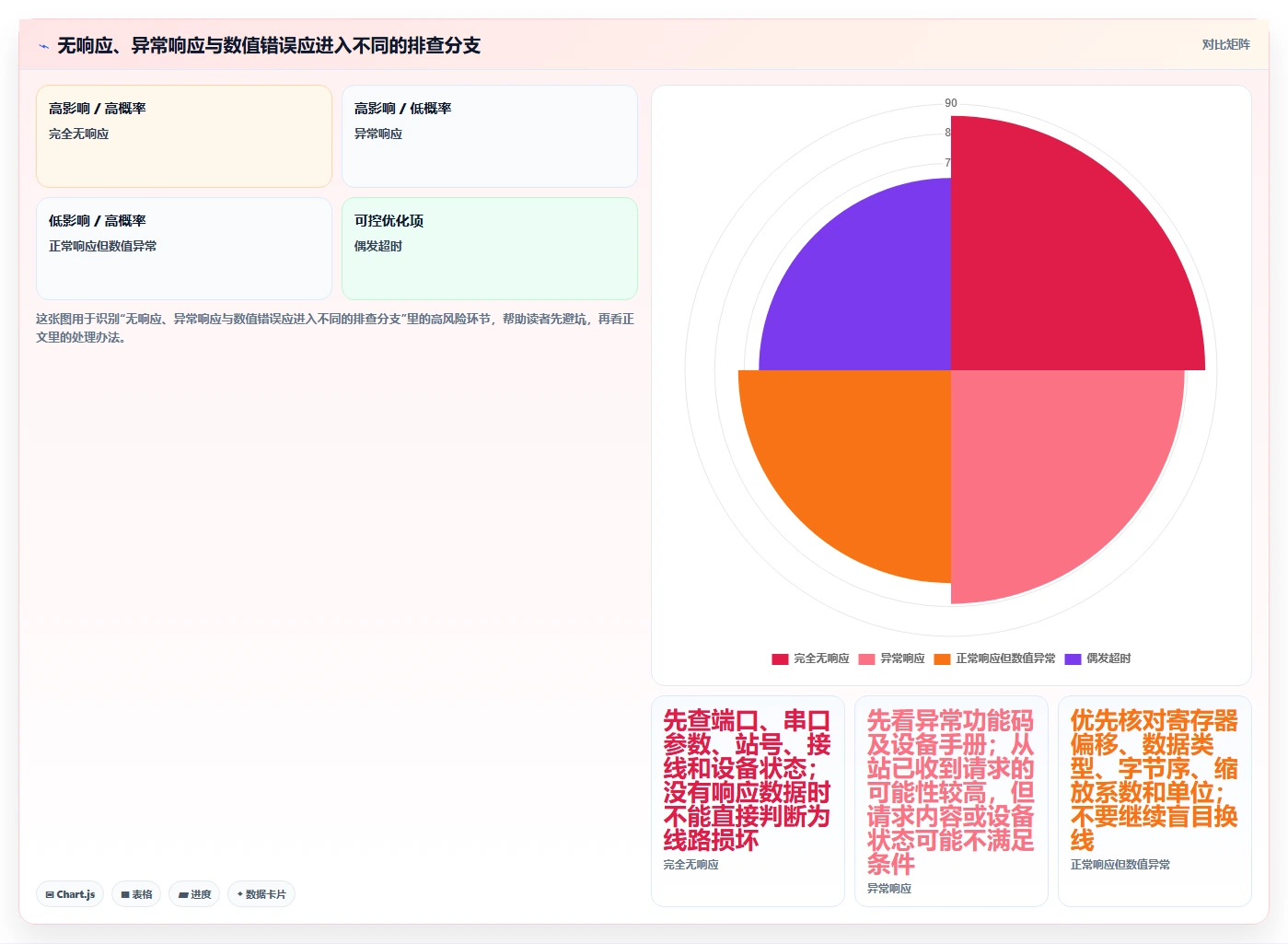1288x944 pixels.
Task: Toggle the 偶发超时 legend entry
Action: (x=1097, y=658)
